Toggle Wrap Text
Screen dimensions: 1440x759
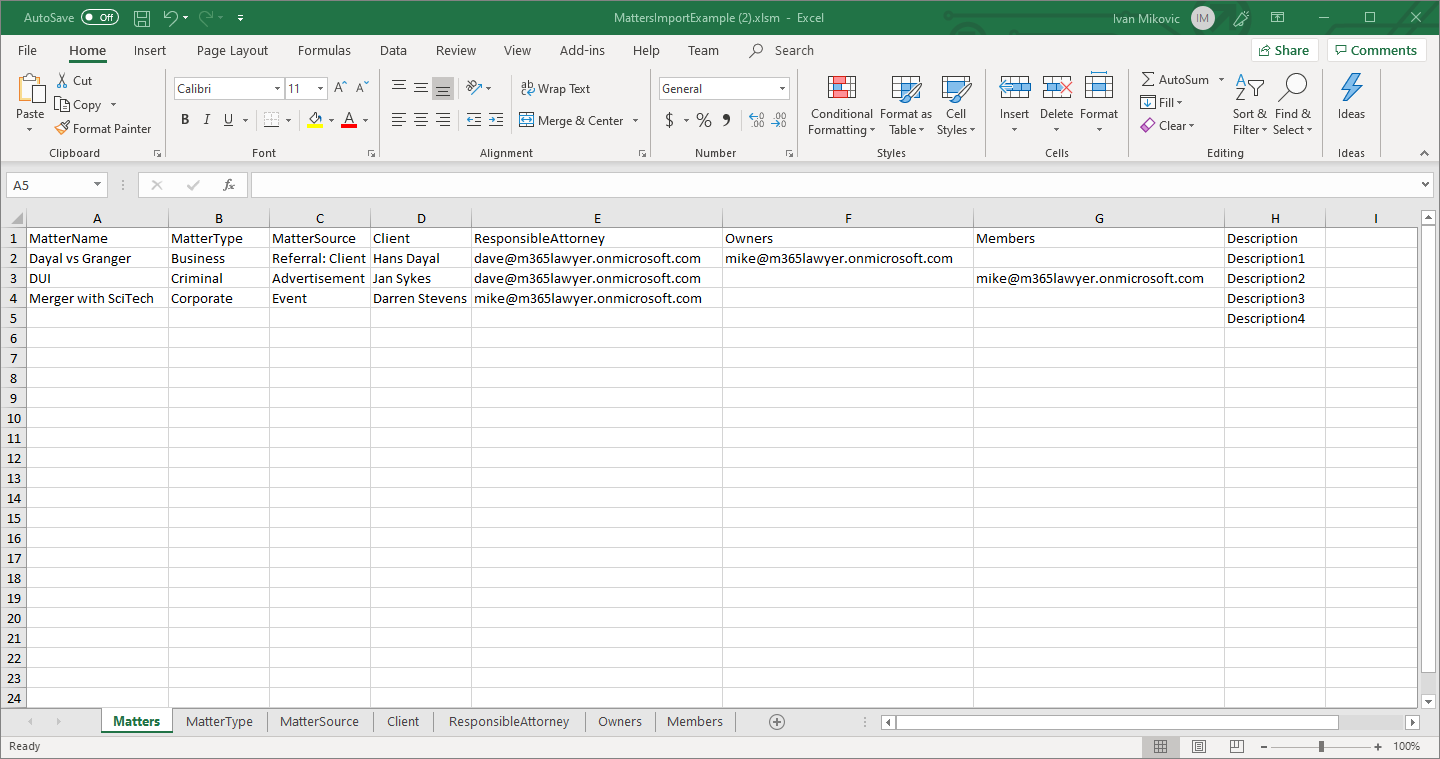tap(556, 88)
